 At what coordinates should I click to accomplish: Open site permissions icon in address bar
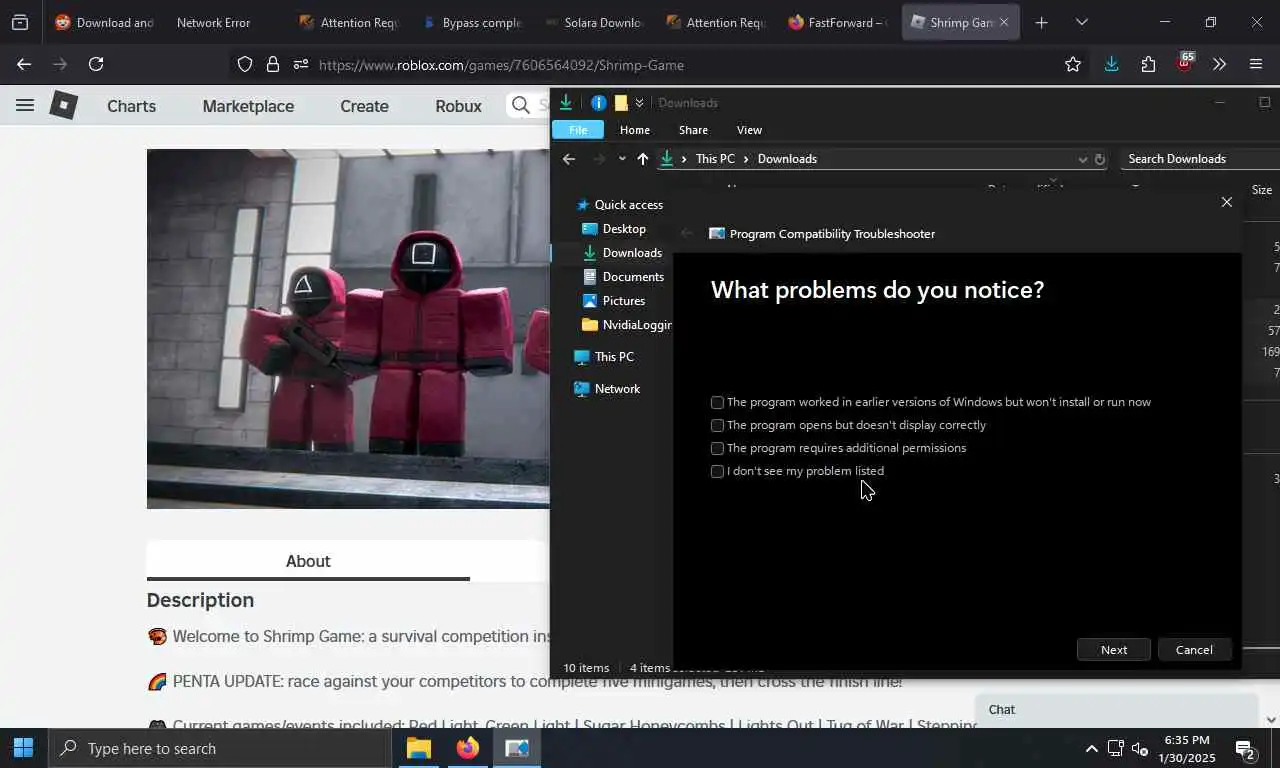click(x=301, y=64)
